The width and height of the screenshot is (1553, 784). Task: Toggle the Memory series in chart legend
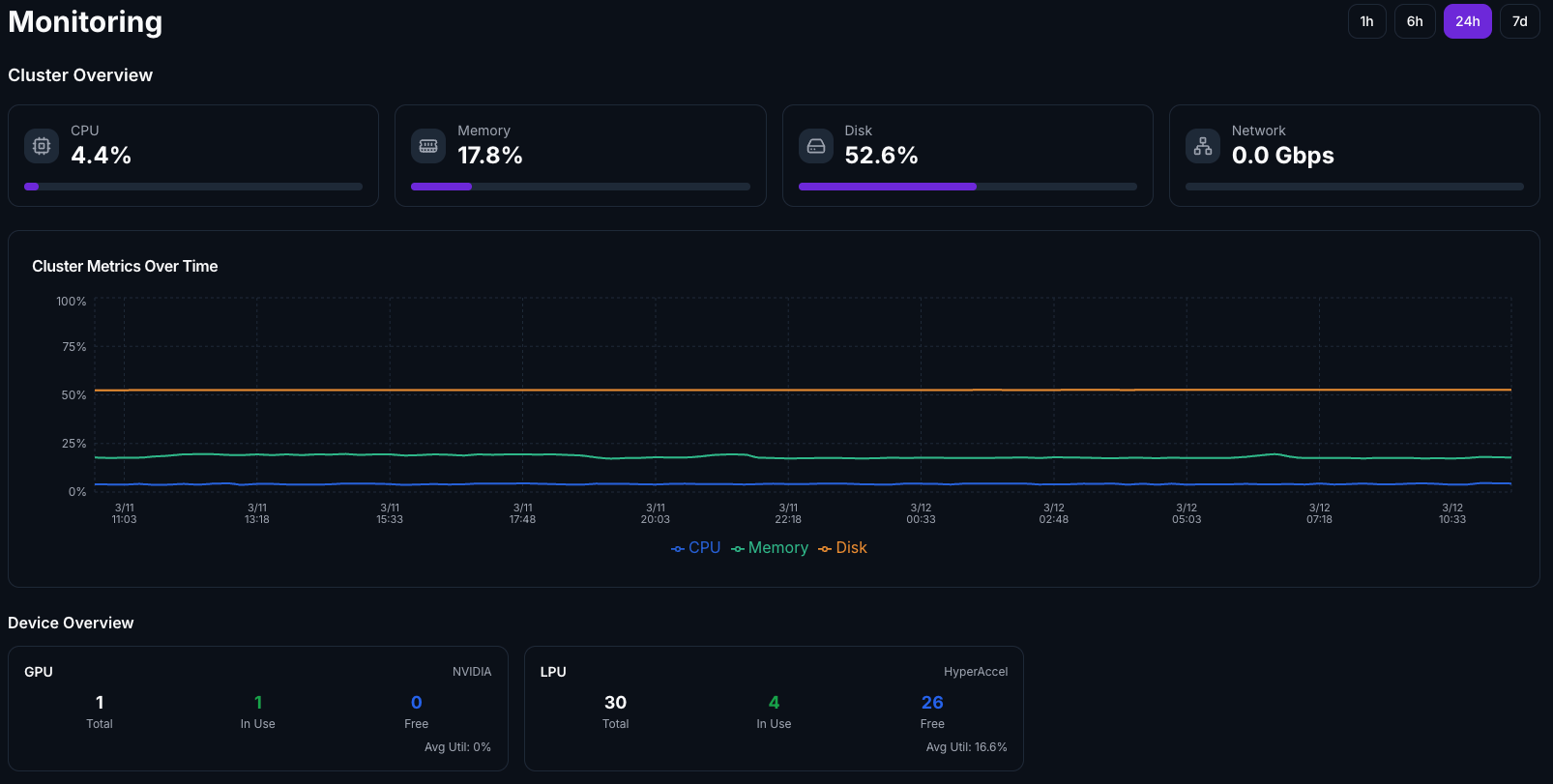[770, 548]
